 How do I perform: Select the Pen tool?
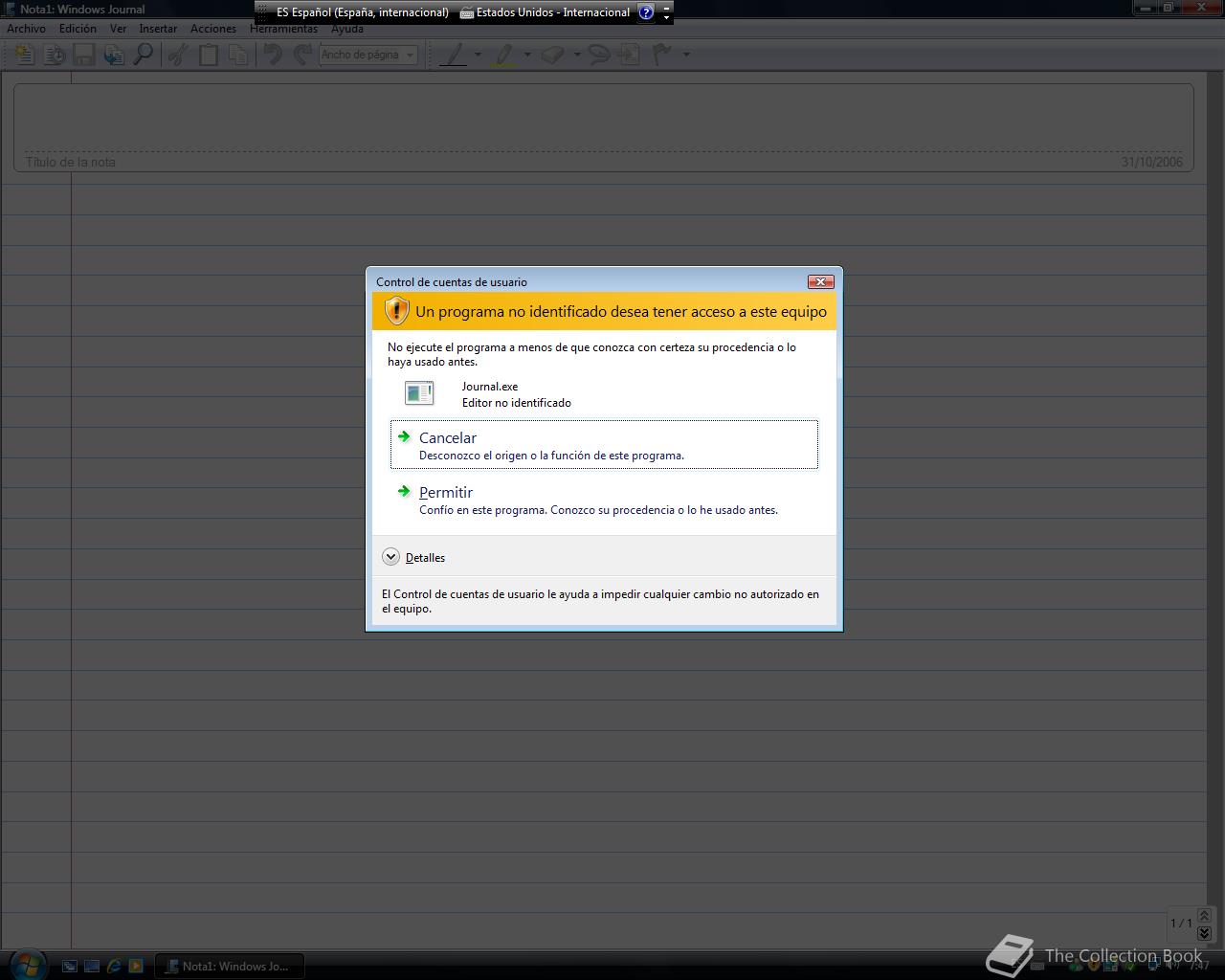(454, 55)
